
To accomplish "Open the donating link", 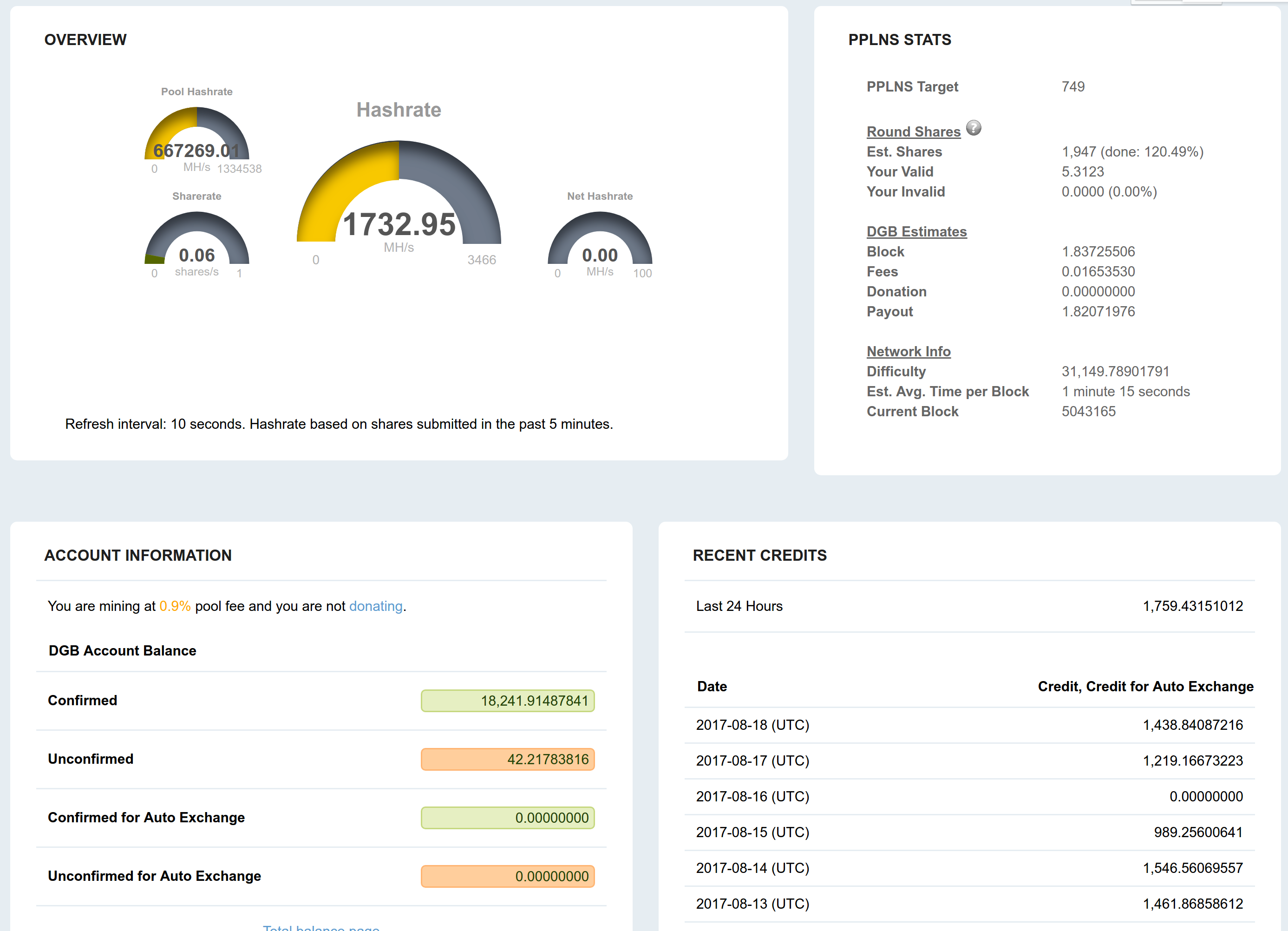I will [375, 606].
